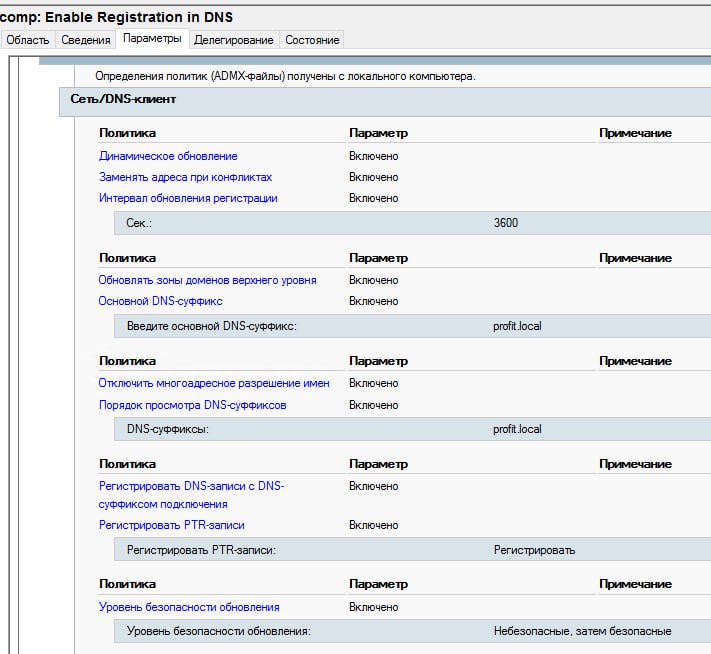
Task: Switch to the Область tab
Action: [x=28, y=40]
